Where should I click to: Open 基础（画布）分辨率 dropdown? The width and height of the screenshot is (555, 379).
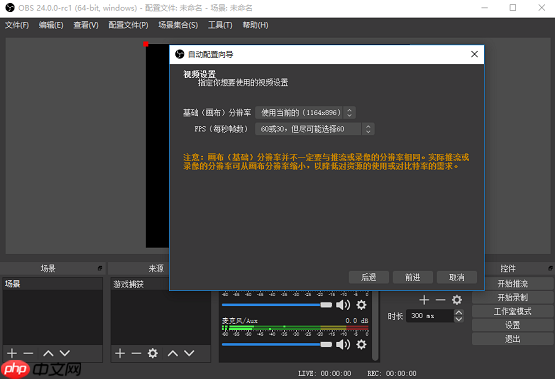tap(305, 113)
